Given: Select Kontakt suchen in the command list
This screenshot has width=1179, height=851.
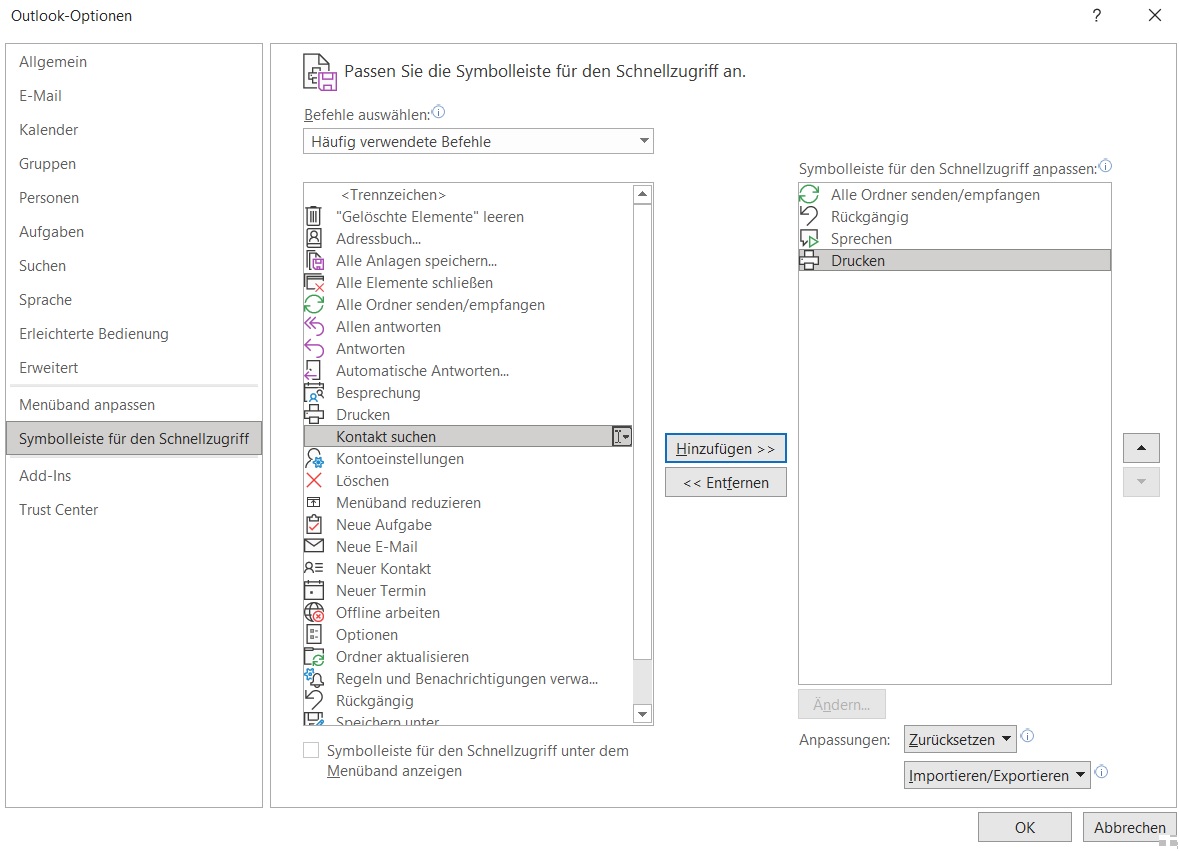Looking at the screenshot, I should (468, 437).
